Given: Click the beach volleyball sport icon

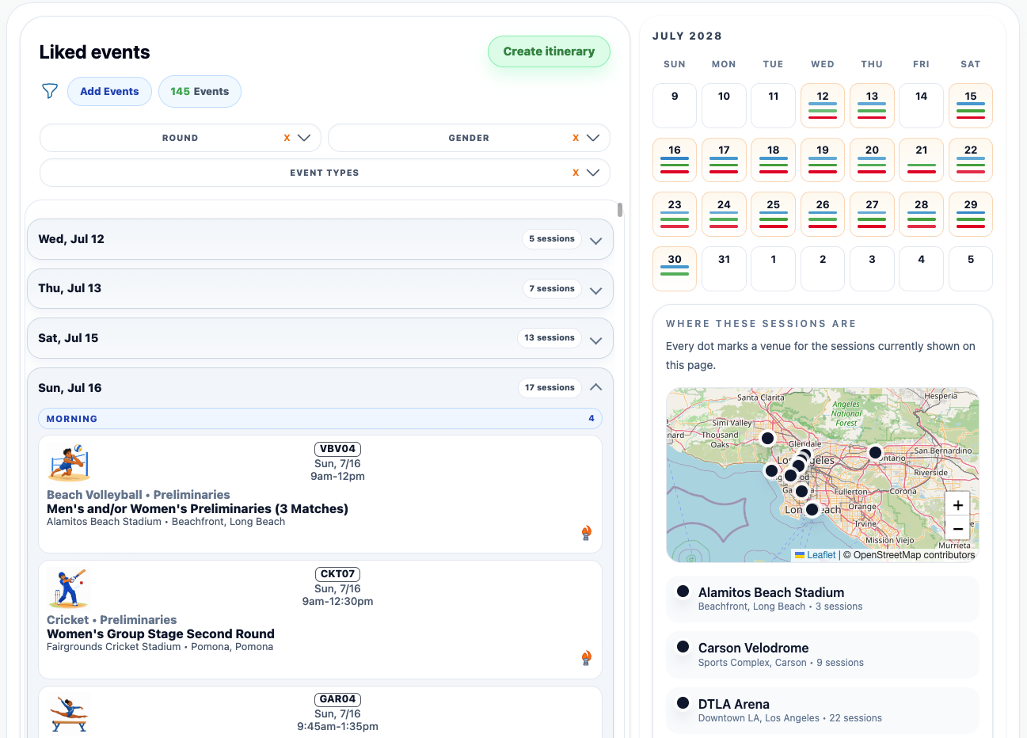Looking at the screenshot, I should pyautogui.click(x=69, y=462).
